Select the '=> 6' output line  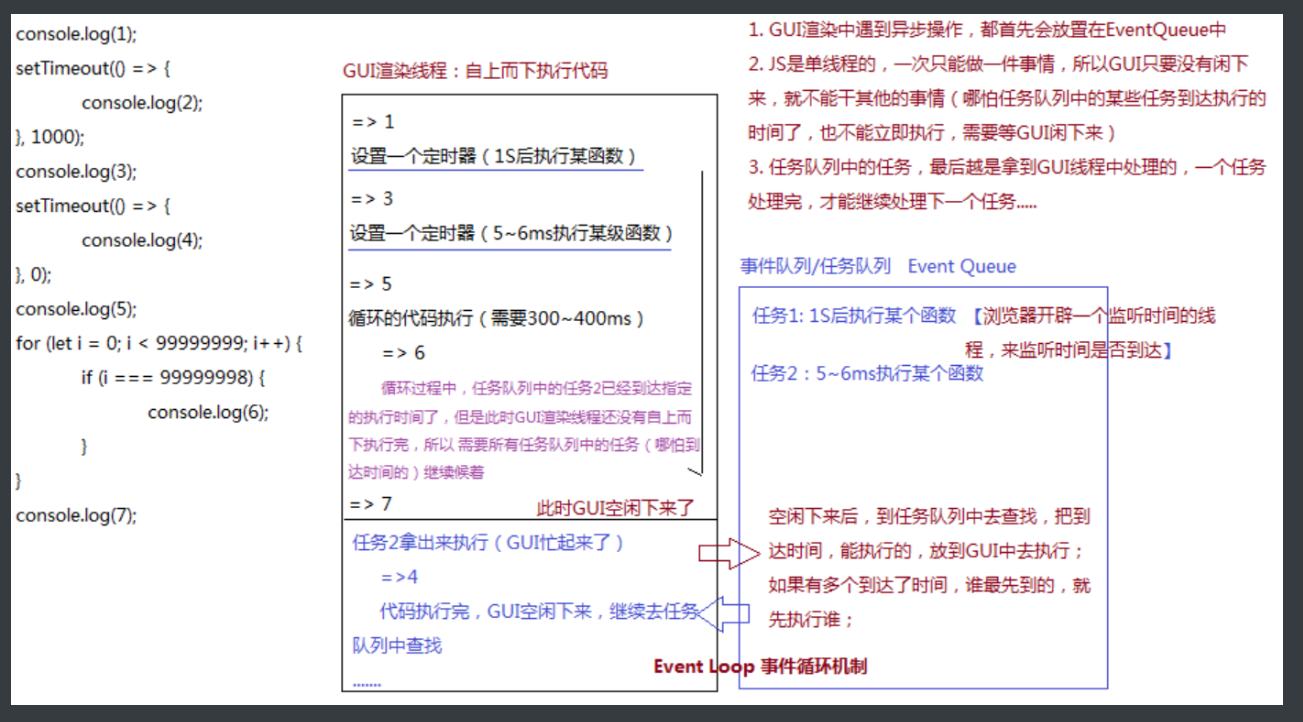(x=404, y=353)
